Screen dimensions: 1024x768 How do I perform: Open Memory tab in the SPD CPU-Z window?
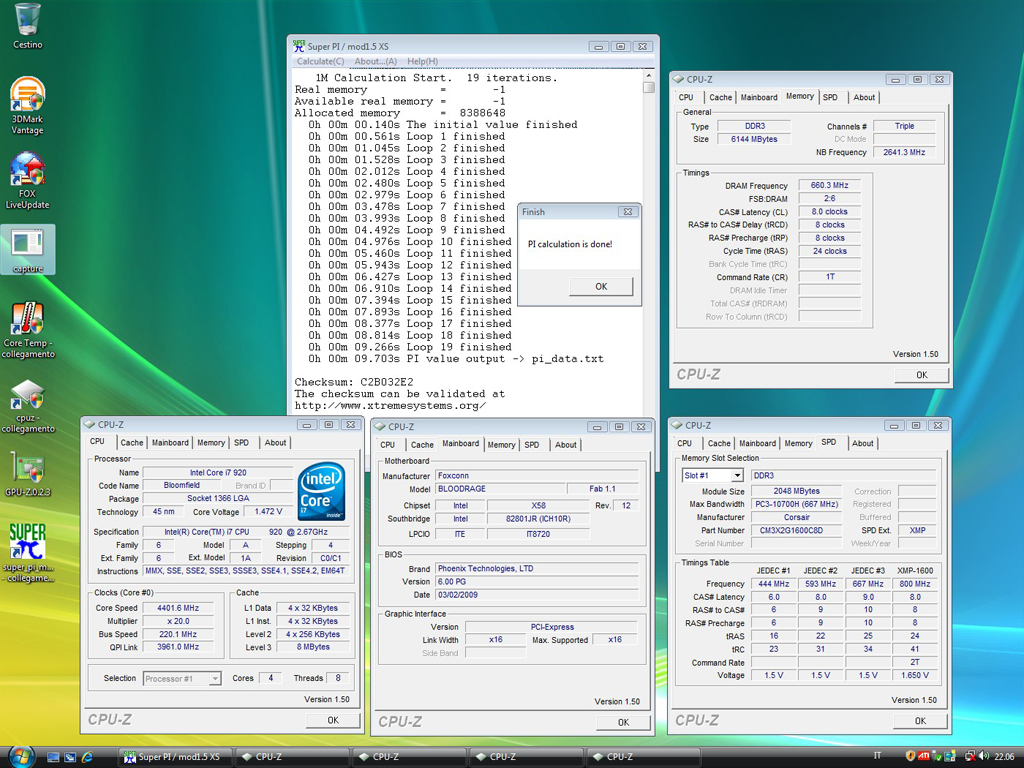[x=798, y=443]
